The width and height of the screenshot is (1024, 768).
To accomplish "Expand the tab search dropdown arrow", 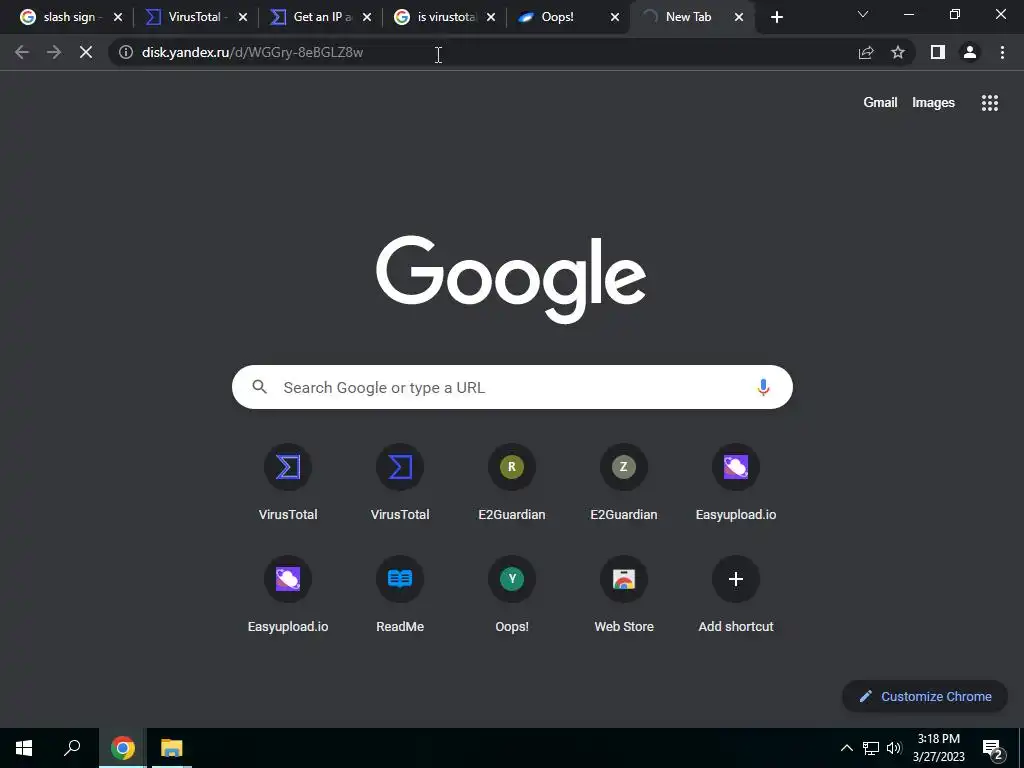I will tap(863, 14).
